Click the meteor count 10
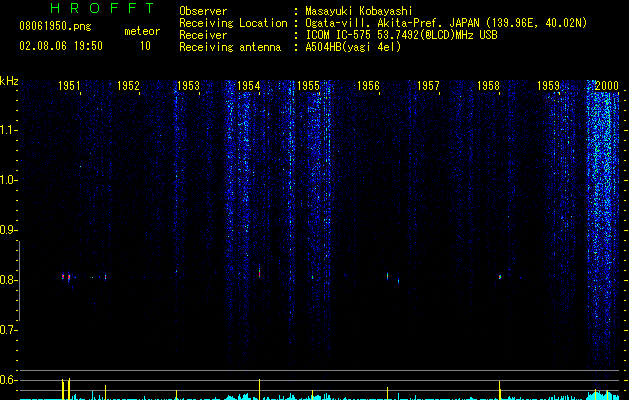 click(145, 46)
